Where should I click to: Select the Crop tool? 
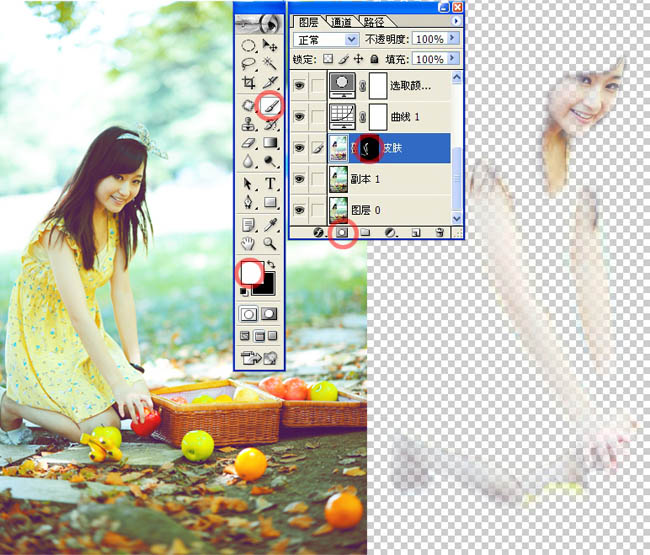(x=248, y=85)
